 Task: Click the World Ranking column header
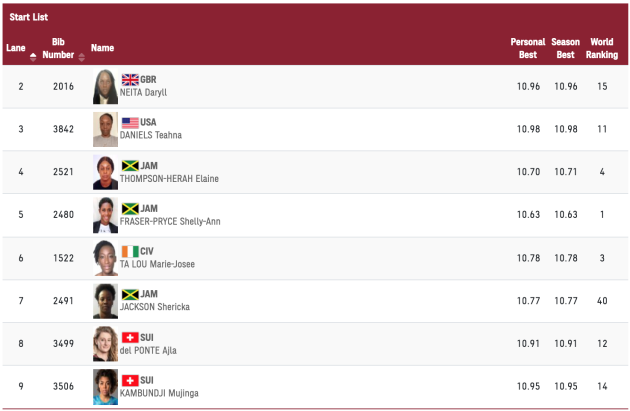601,48
